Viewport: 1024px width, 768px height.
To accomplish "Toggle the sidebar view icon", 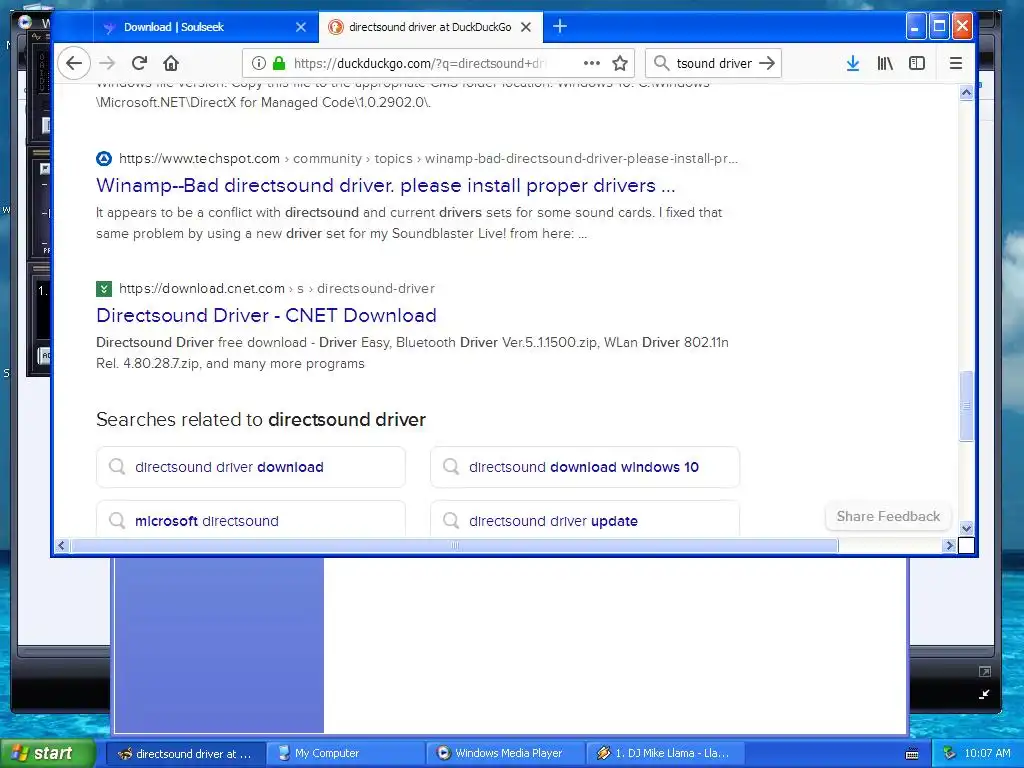I will point(917,63).
